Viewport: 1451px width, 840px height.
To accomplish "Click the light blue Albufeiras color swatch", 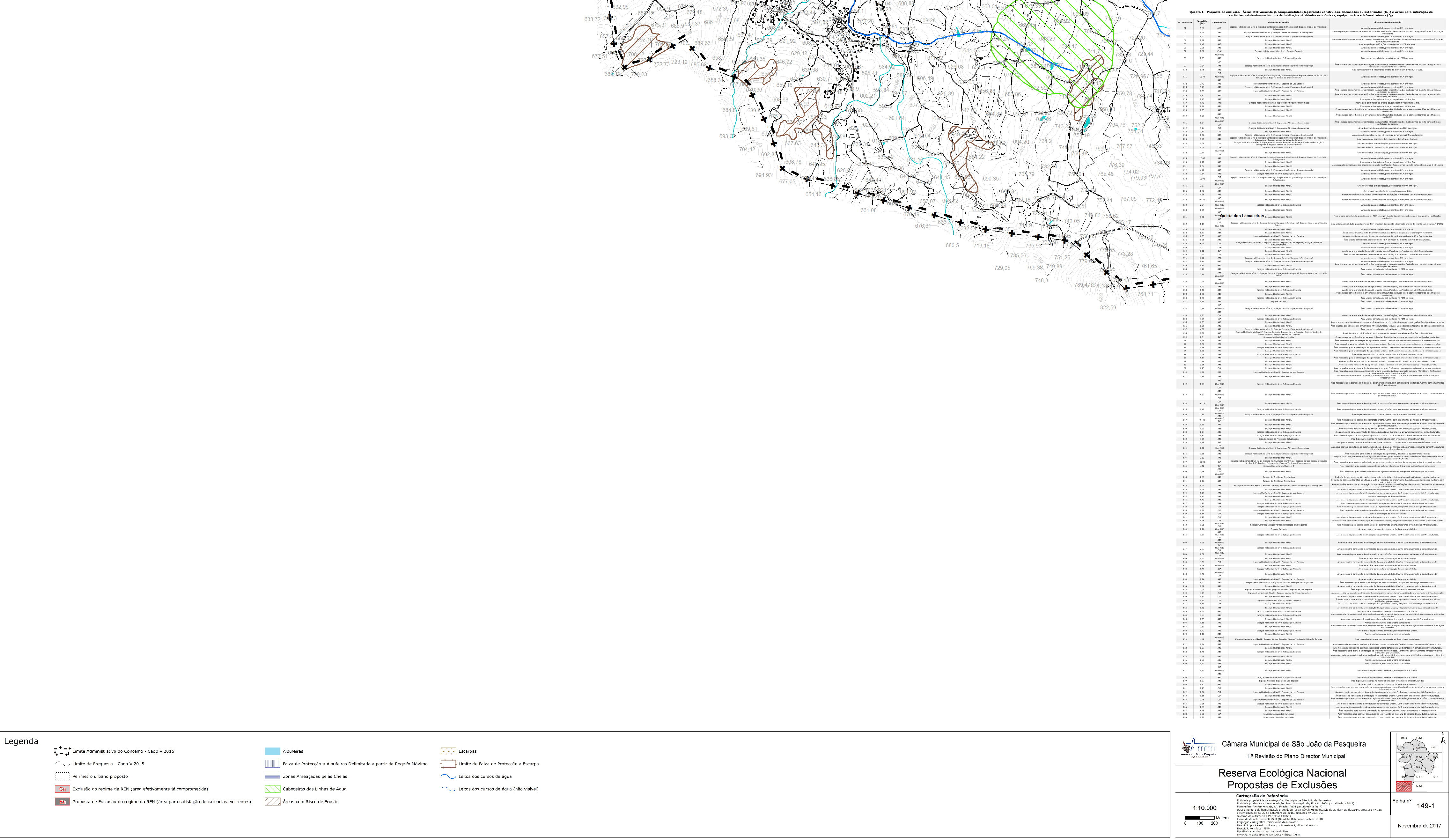I will click(x=272, y=751).
